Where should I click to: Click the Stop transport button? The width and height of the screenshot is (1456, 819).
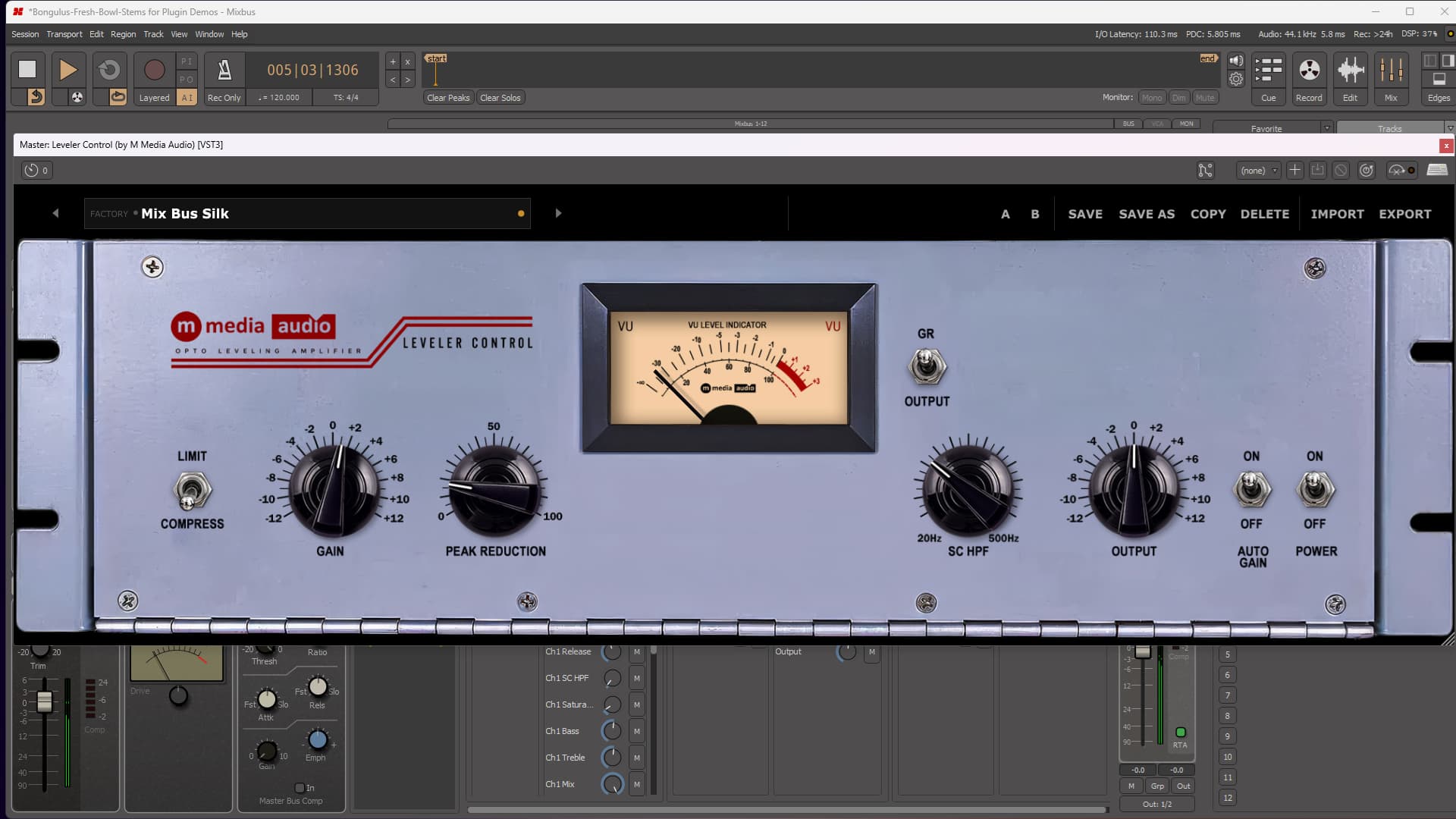[27, 69]
